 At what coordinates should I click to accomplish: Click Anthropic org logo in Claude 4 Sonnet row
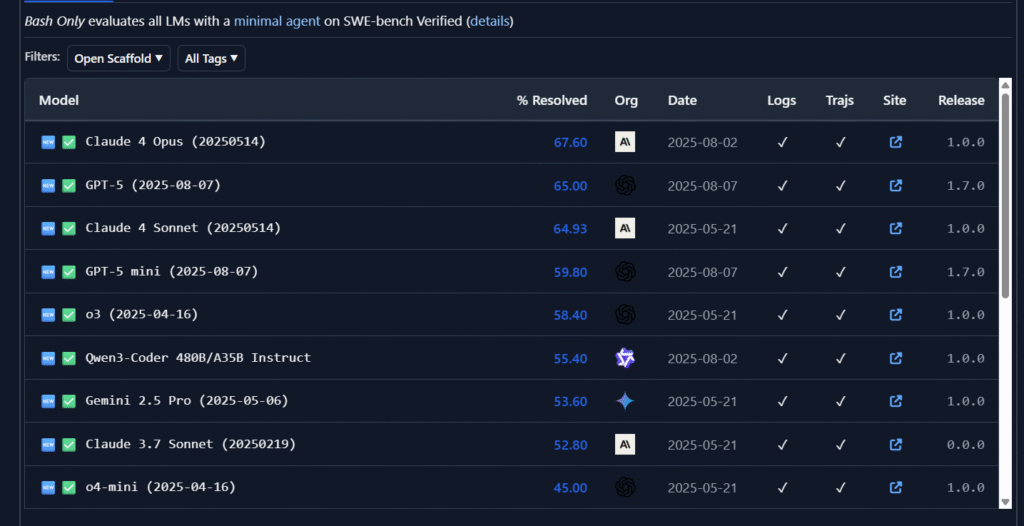(x=625, y=228)
